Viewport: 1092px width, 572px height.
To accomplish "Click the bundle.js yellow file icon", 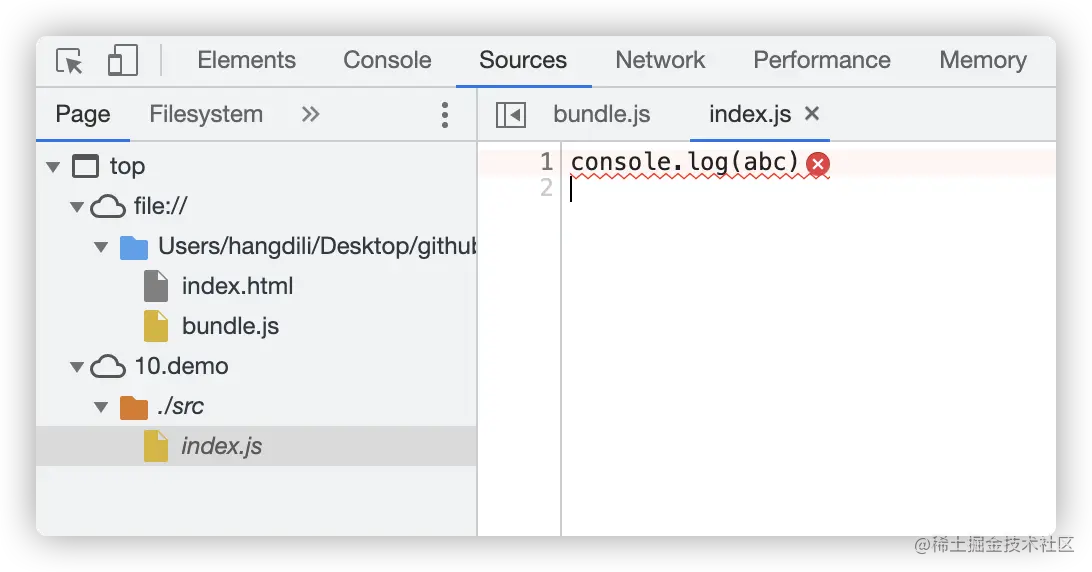I will point(156,326).
